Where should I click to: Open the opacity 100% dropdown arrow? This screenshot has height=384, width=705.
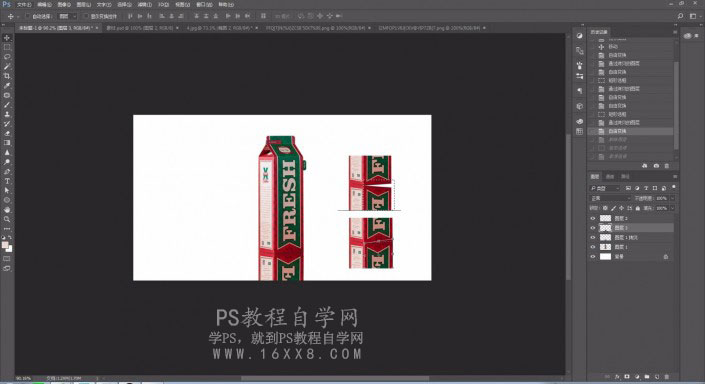(672, 198)
